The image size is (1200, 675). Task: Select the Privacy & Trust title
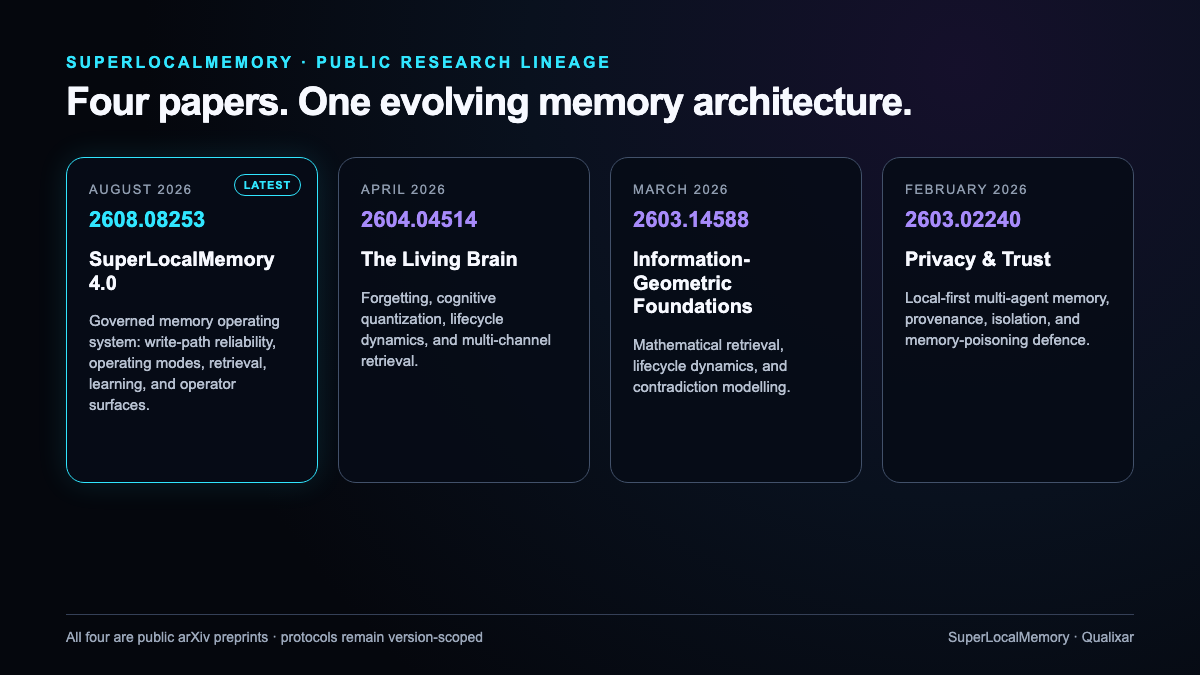[978, 259]
